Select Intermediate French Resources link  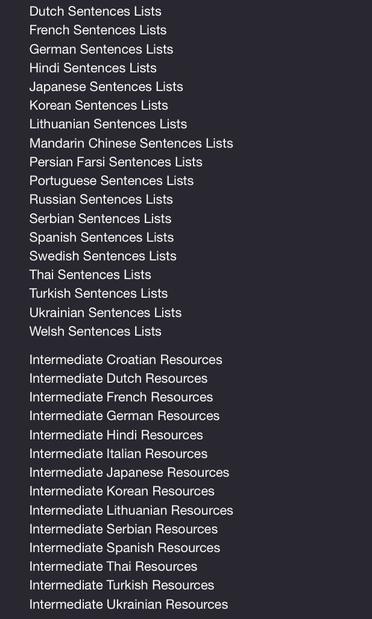(x=121, y=397)
